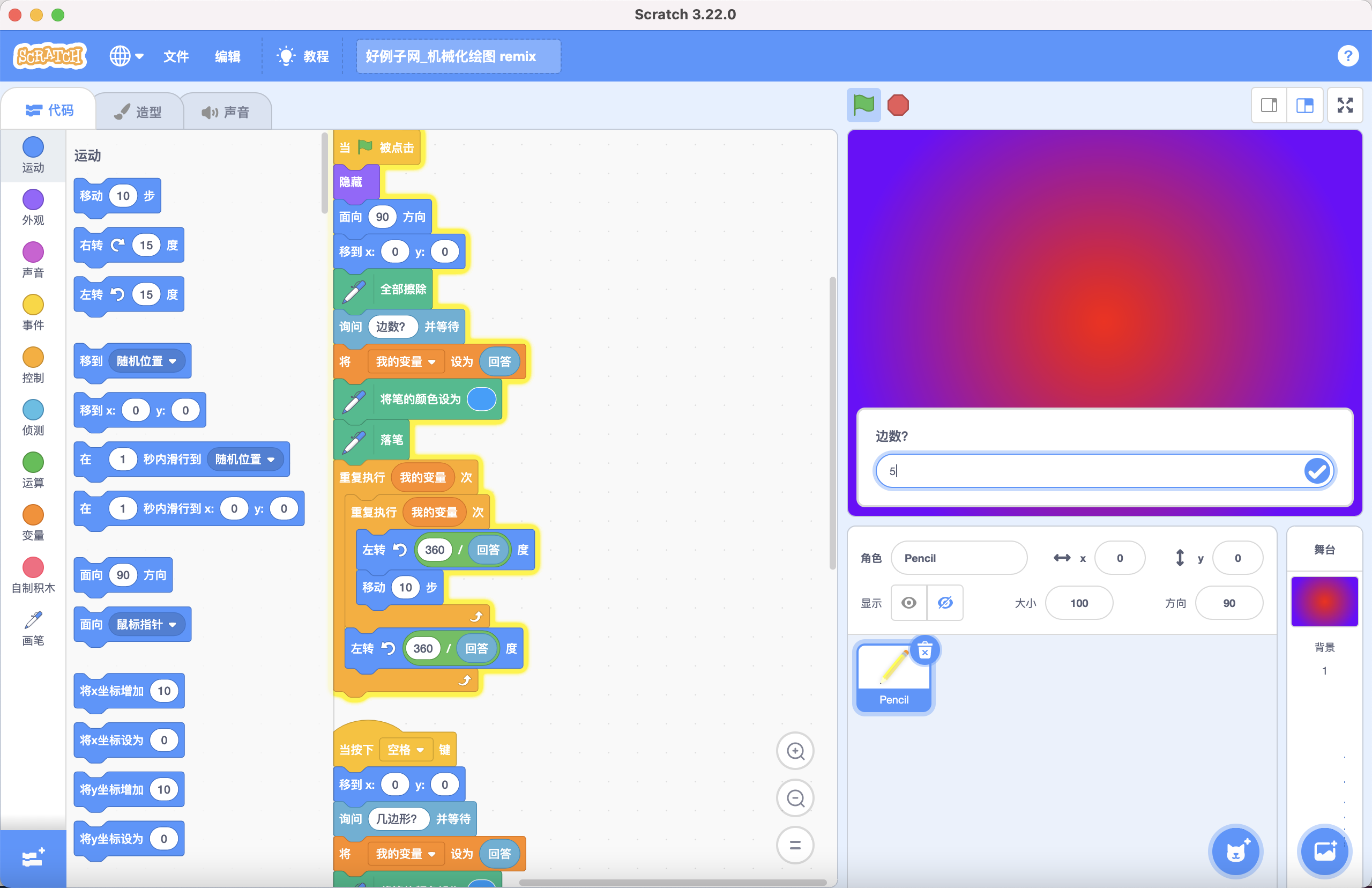
Task: Click the 左转 15 度 palette block
Action: coord(129,294)
